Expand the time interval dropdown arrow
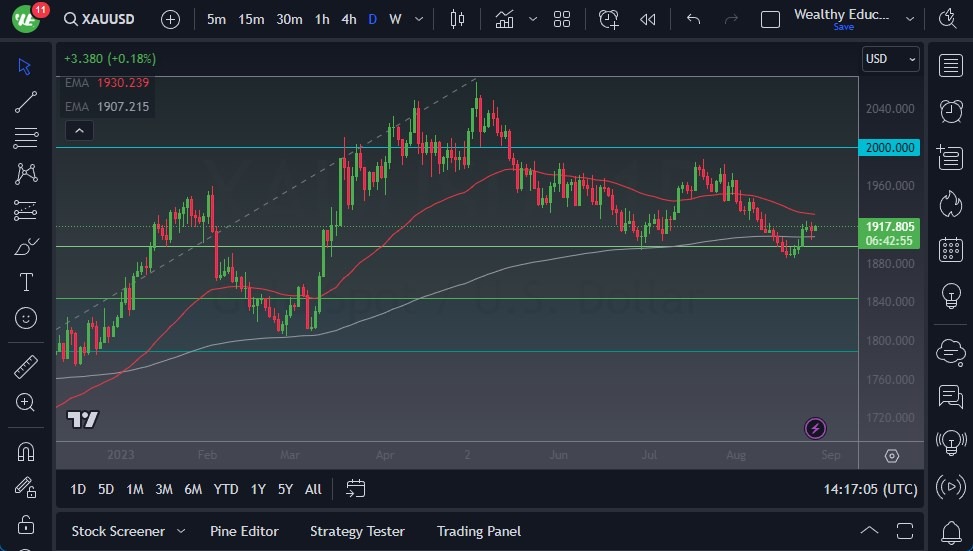Image resolution: width=973 pixels, height=551 pixels. (x=418, y=19)
